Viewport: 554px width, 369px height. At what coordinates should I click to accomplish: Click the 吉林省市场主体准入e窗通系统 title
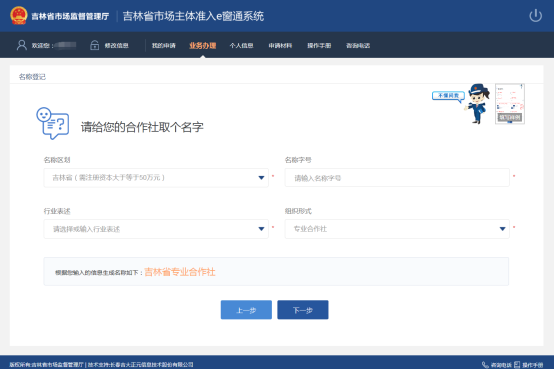click(x=193, y=16)
